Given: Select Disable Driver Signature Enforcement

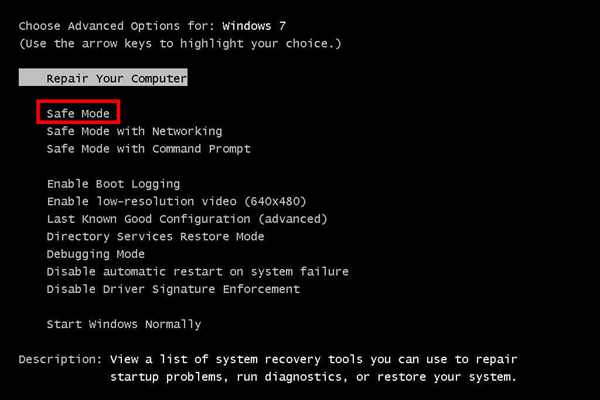Looking at the screenshot, I should 173,289.
